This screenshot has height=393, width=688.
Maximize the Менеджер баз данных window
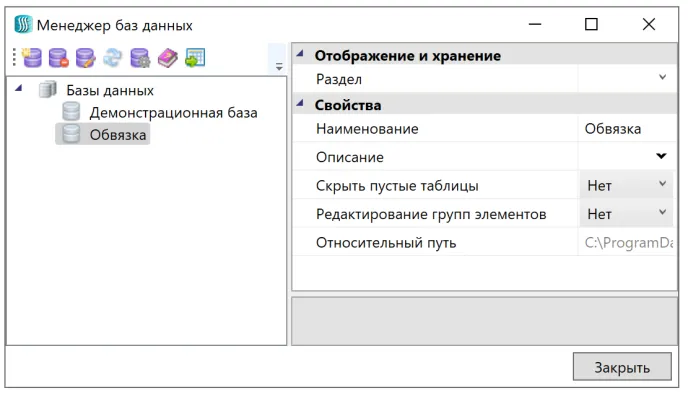[x=591, y=24]
